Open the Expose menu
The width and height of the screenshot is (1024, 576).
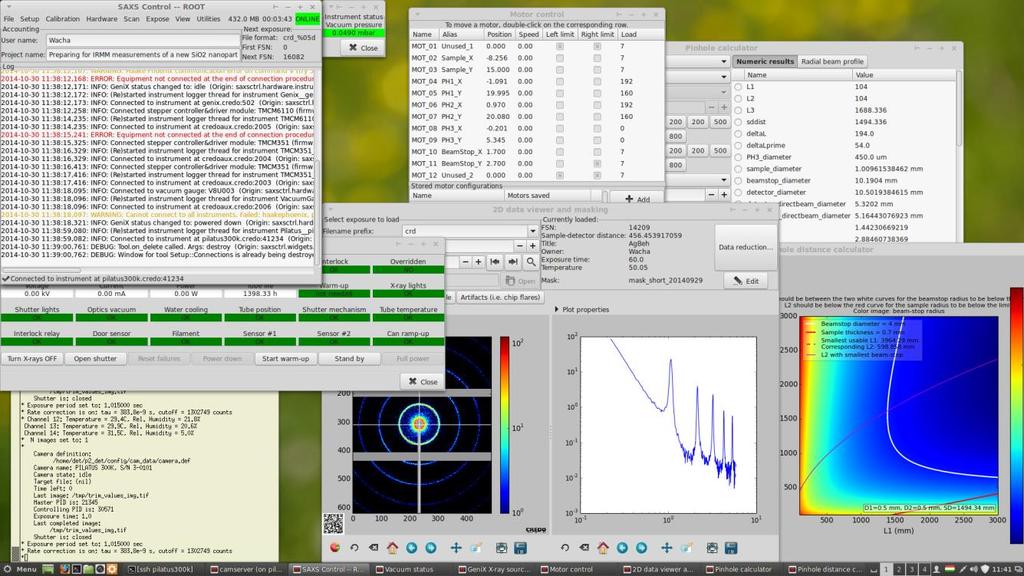point(157,19)
